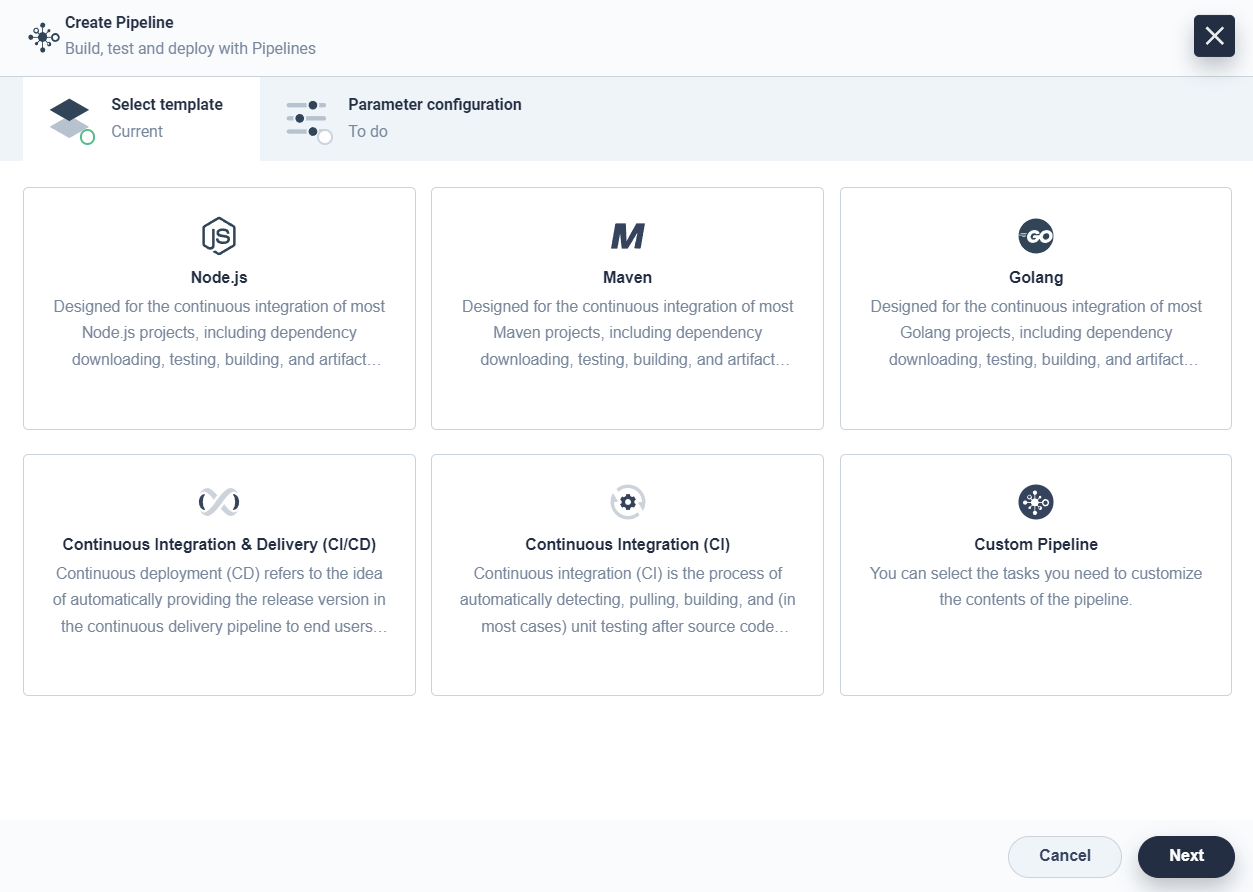Pick the Golang template title
This screenshot has width=1253, height=892.
tap(1036, 278)
